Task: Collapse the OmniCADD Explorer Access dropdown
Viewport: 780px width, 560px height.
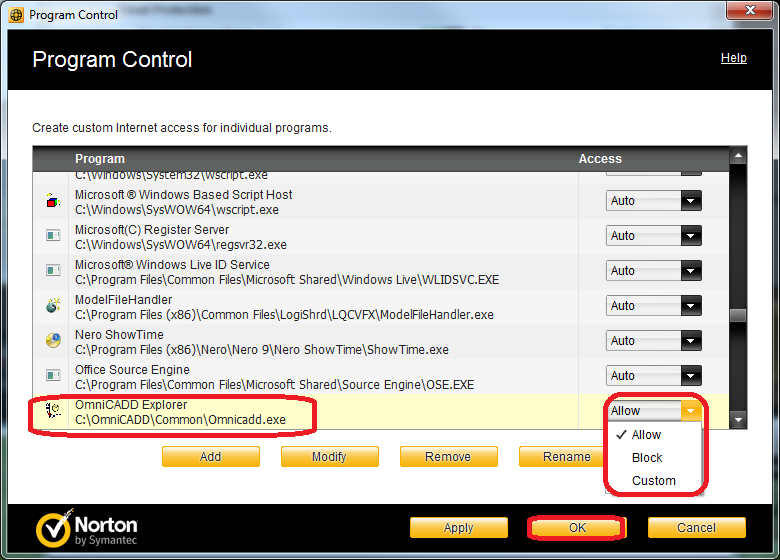Action: pos(690,411)
